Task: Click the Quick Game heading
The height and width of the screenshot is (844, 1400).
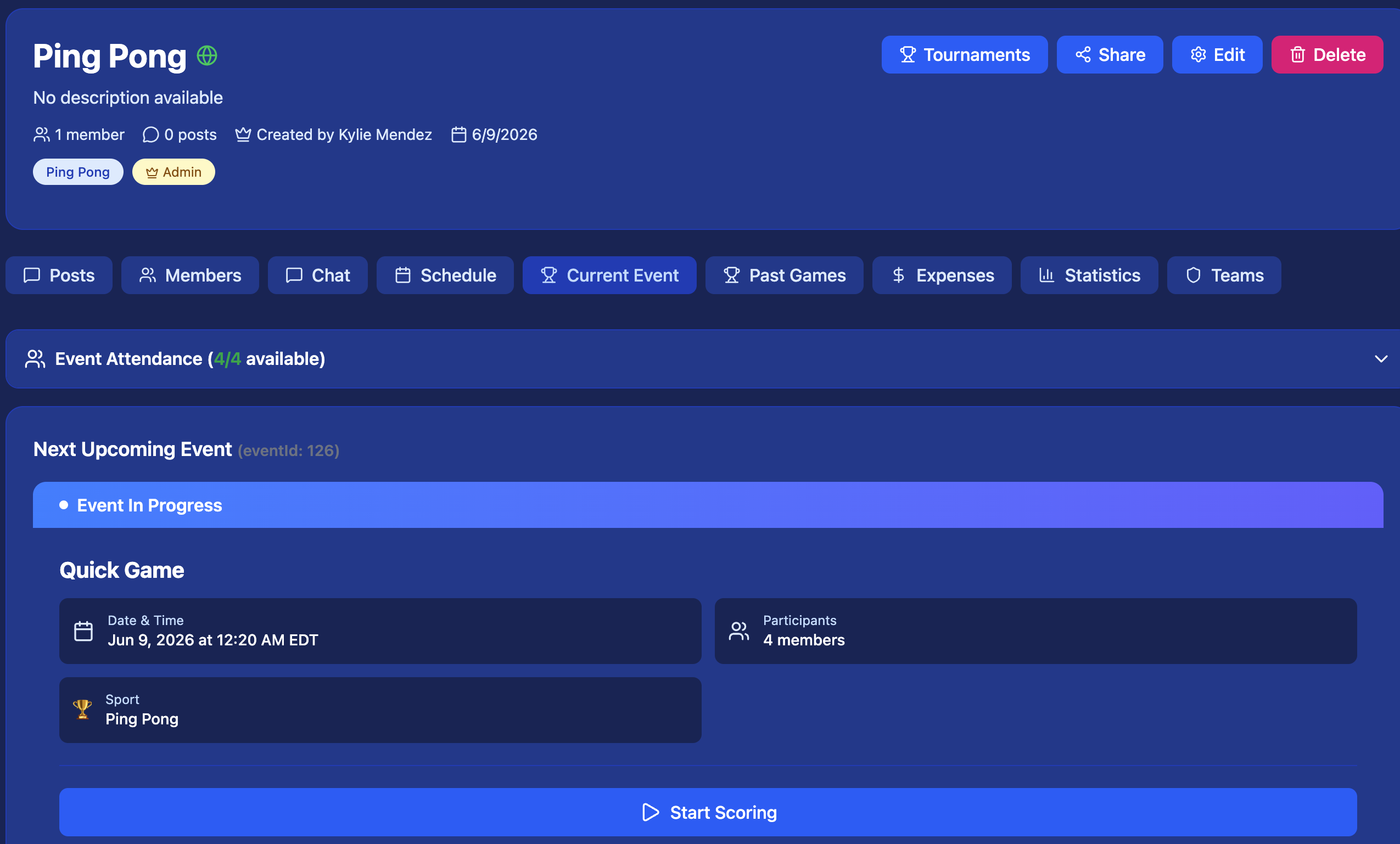Action: tap(121, 570)
